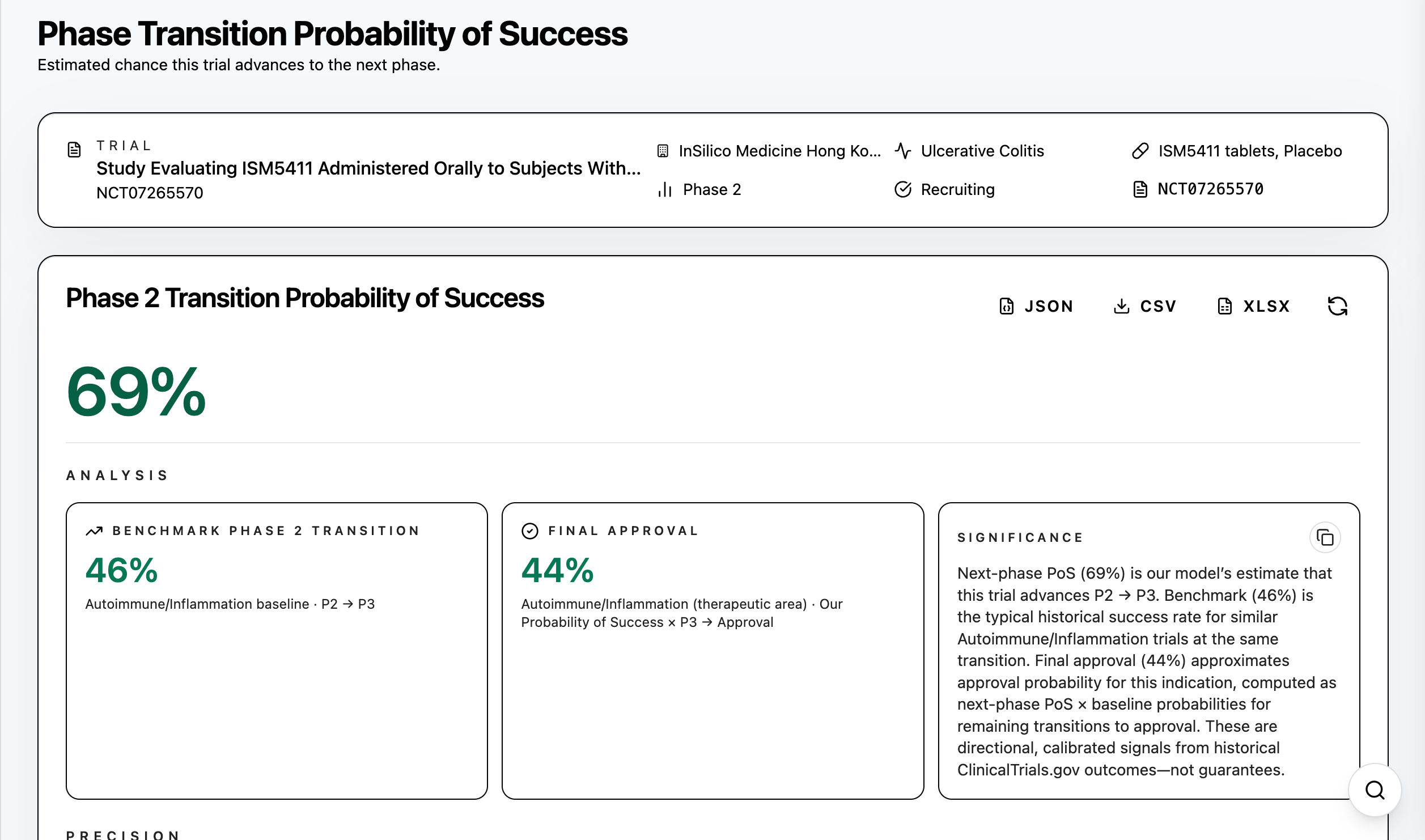The height and width of the screenshot is (840, 1425).
Task: Click the bar chart icon next to Phase 2
Action: 665,189
